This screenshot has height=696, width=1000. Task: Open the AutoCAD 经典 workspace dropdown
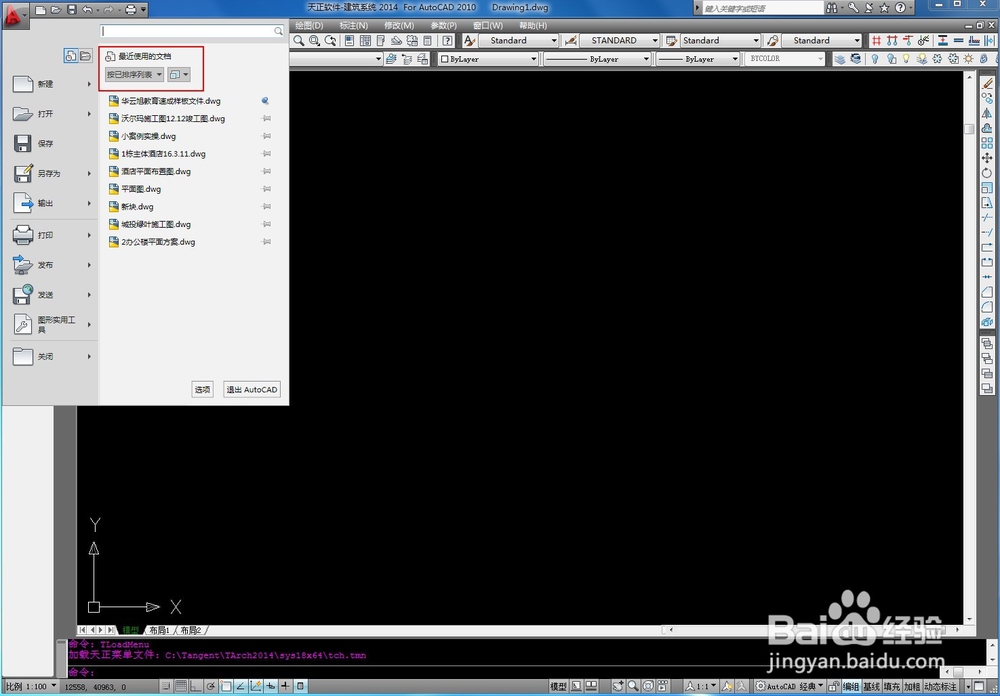point(790,686)
